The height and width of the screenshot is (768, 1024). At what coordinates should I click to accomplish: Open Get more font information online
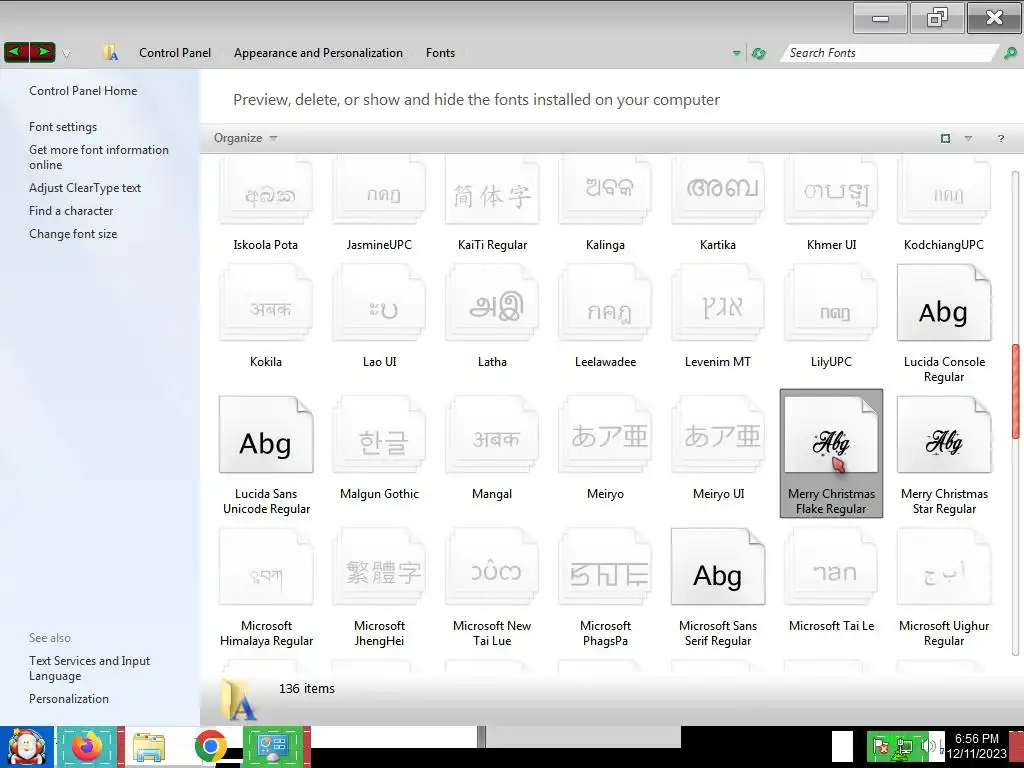(x=99, y=157)
